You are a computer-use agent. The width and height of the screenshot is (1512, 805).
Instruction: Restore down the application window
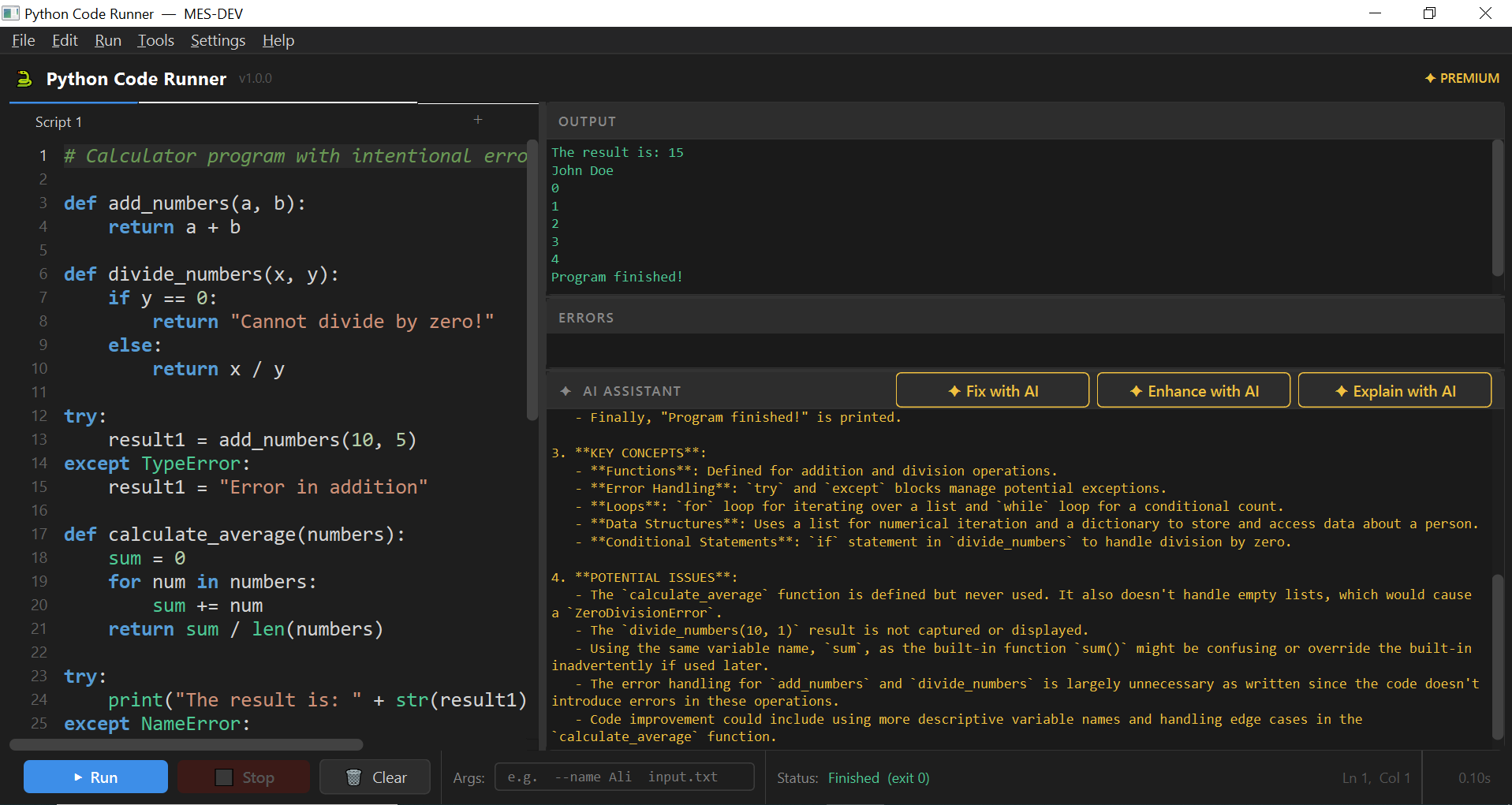1429,13
